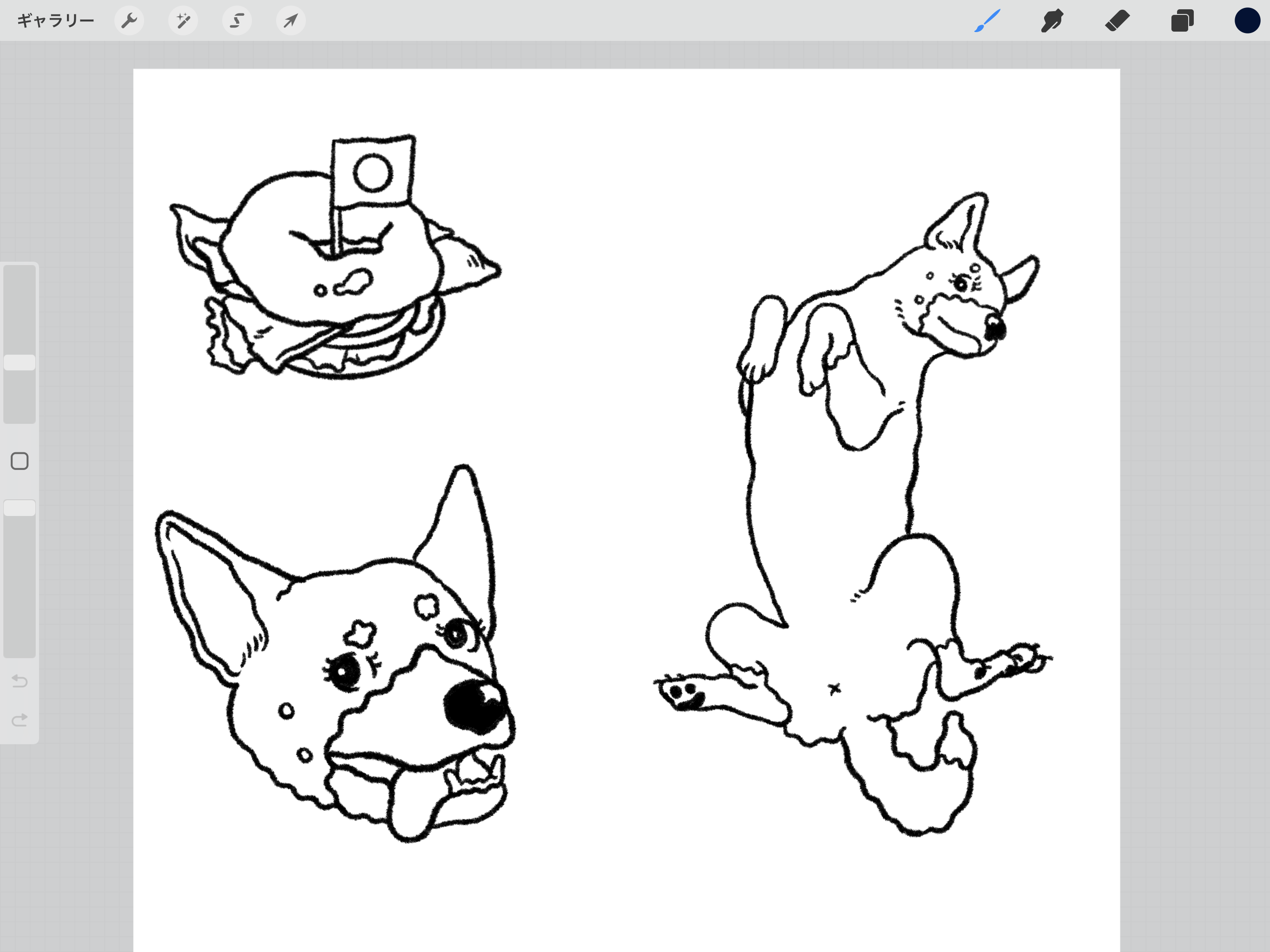Activate the Transform arrow tool
Screen dimensions: 1270x952
point(291,21)
